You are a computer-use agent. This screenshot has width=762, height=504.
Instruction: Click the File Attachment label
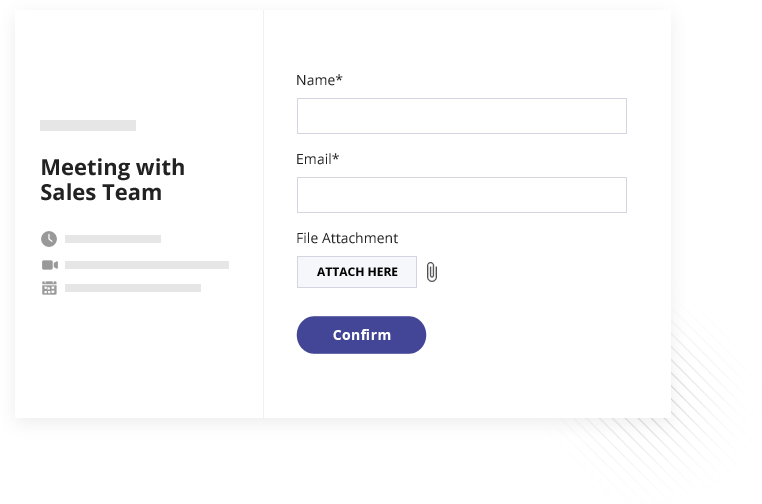point(347,238)
